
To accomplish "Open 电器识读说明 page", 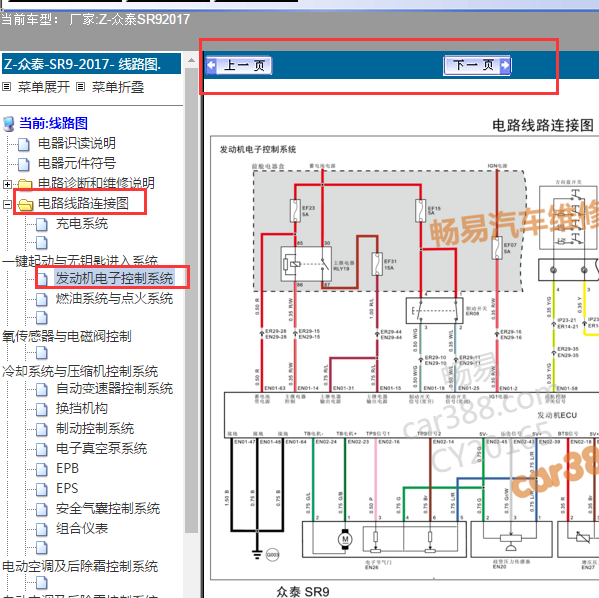I will click(x=77, y=143).
